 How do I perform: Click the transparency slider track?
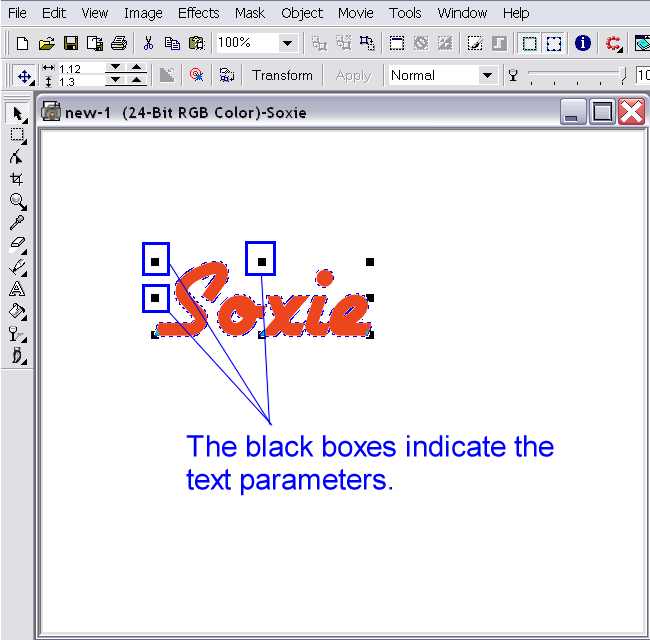(575, 75)
